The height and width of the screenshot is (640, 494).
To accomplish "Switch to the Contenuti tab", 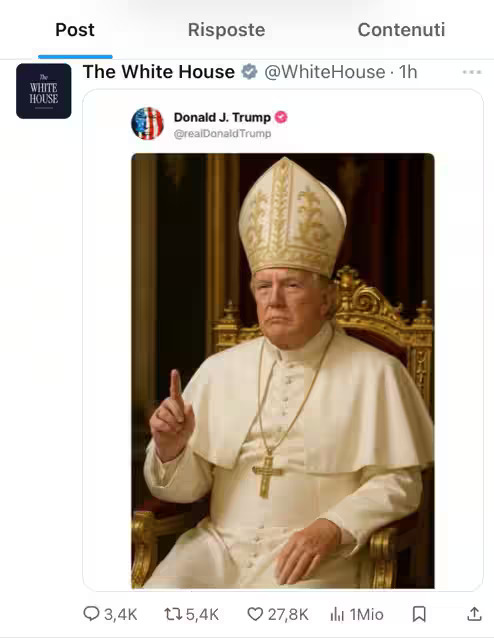I will (x=401, y=30).
